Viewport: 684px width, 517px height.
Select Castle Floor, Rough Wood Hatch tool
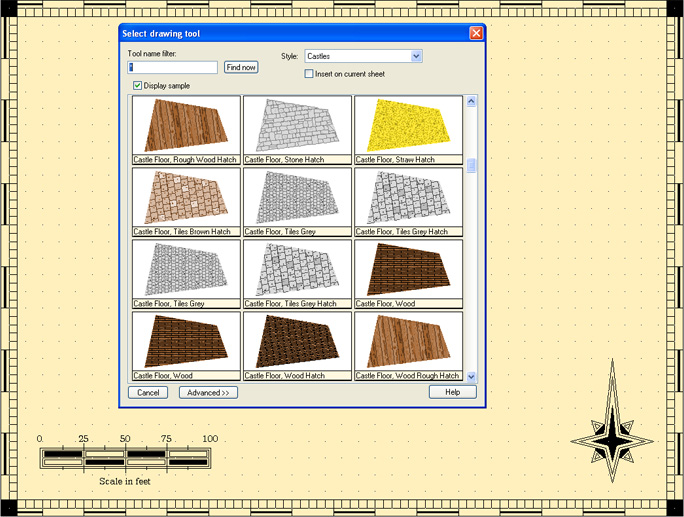pyautogui.click(x=186, y=130)
